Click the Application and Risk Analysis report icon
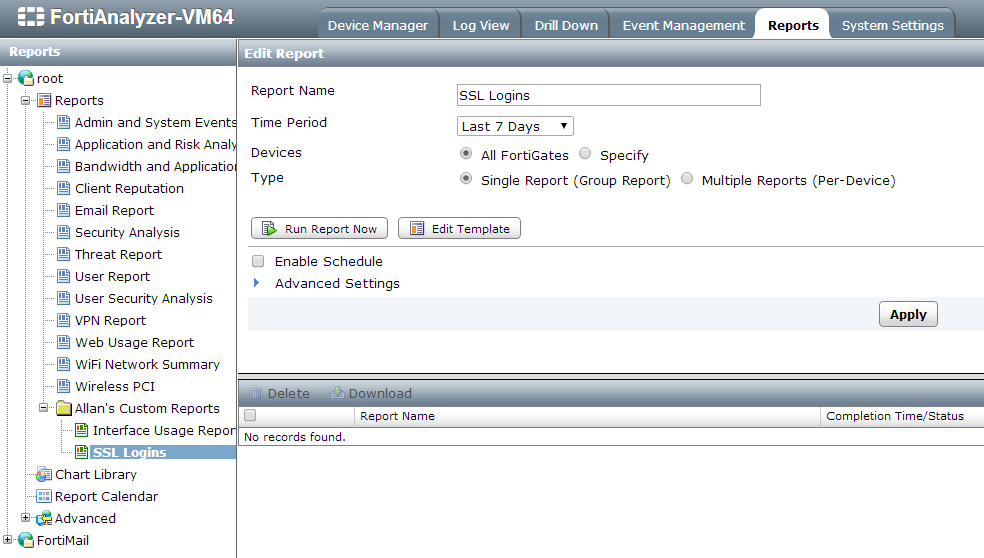 (63, 144)
